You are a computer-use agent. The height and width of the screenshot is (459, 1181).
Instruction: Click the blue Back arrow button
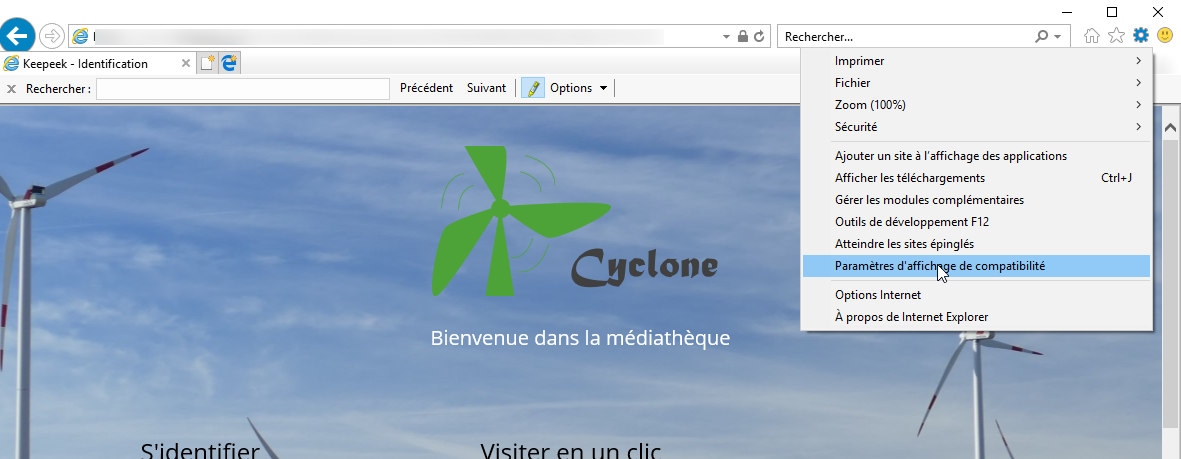coord(17,35)
